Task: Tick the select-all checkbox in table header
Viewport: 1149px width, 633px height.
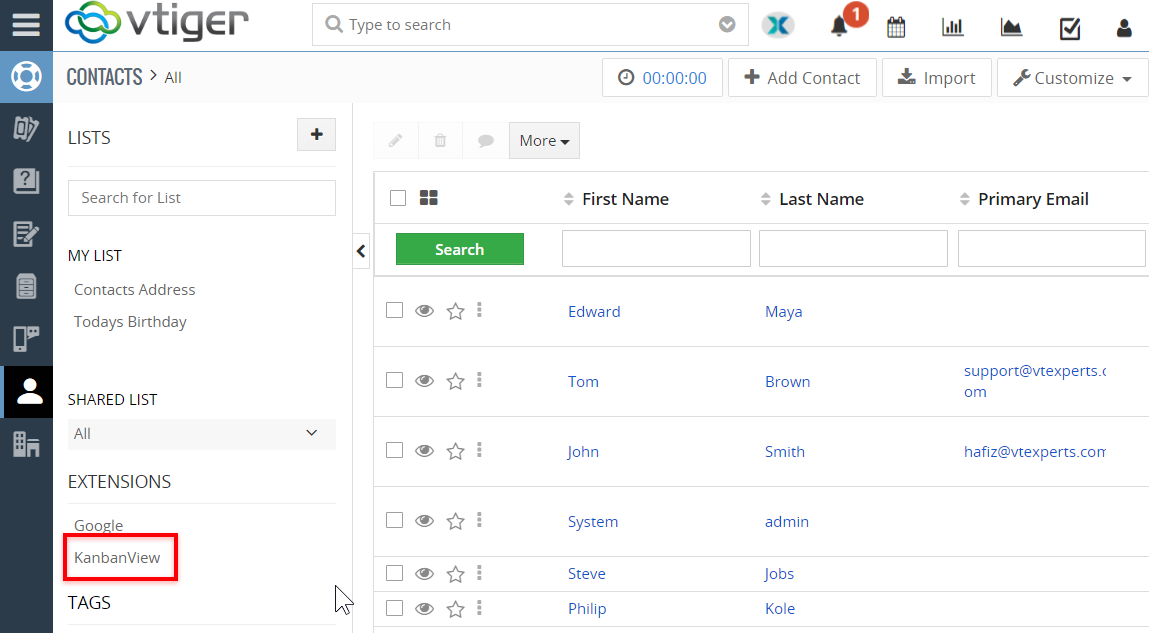Action: [x=398, y=198]
